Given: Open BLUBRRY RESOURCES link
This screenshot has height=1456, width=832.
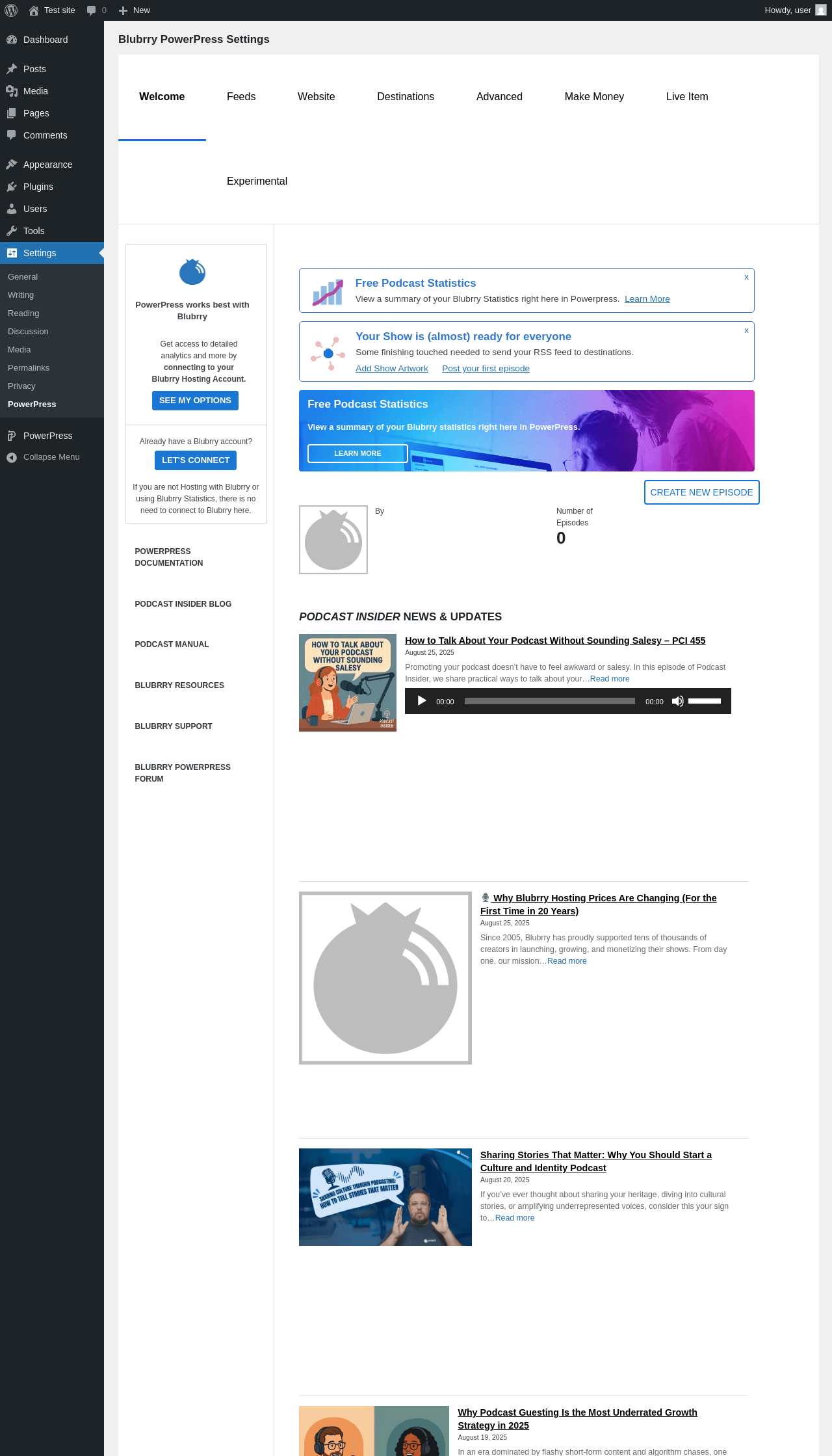Looking at the screenshot, I should 179,685.
